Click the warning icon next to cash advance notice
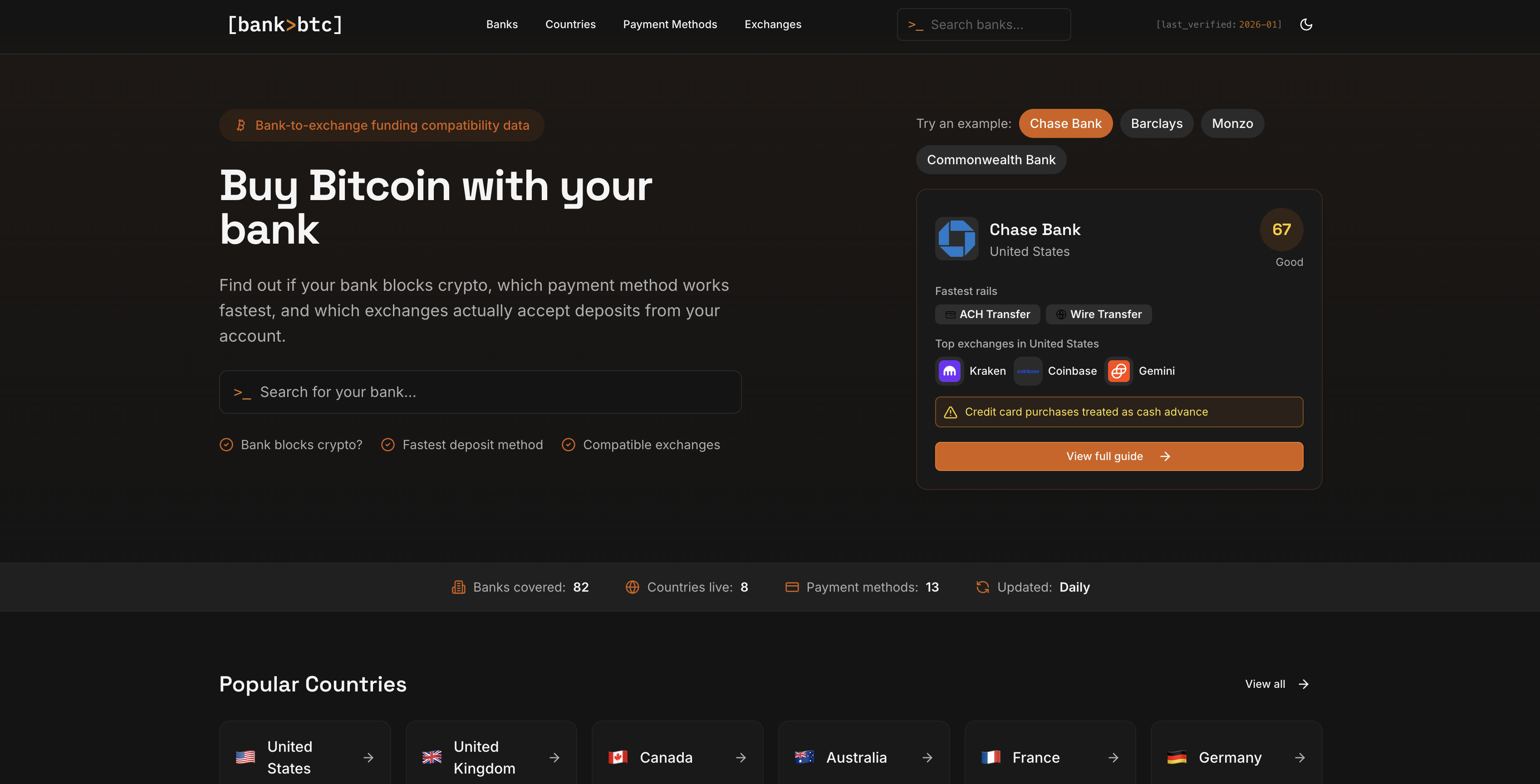Image resolution: width=1540 pixels, height=784 pixels. [951, 412]
